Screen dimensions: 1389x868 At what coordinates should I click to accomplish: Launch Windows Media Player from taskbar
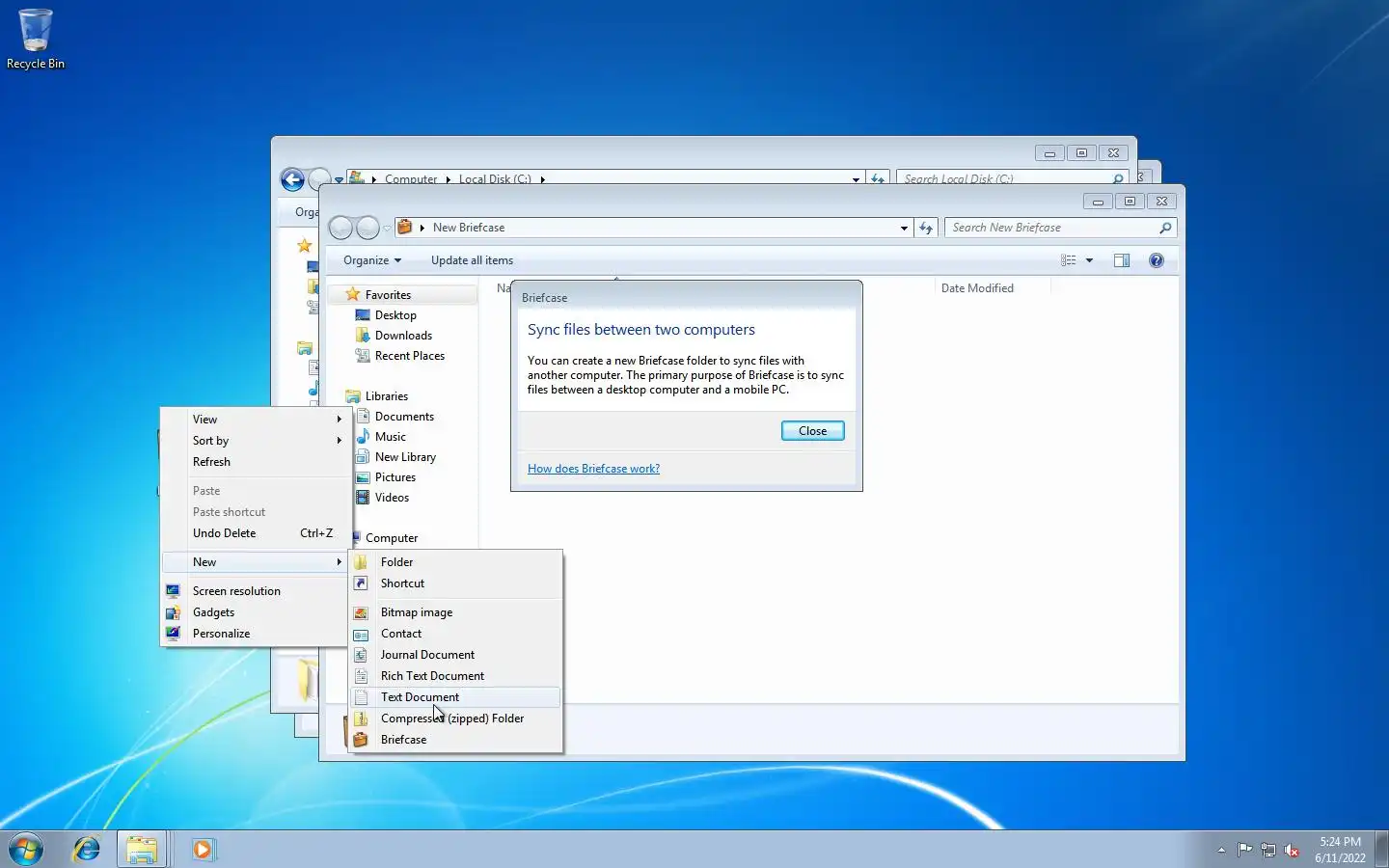(203, 850)
